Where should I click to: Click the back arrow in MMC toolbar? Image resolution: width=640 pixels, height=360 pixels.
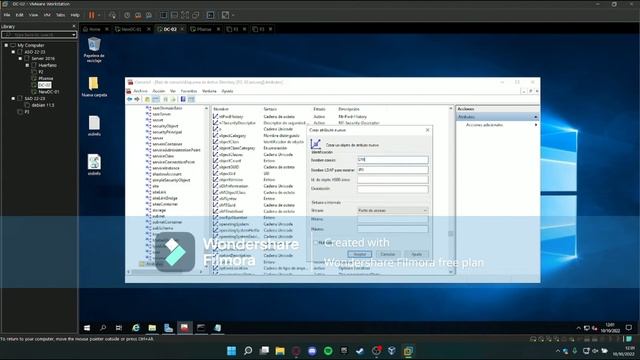point(130,99)
